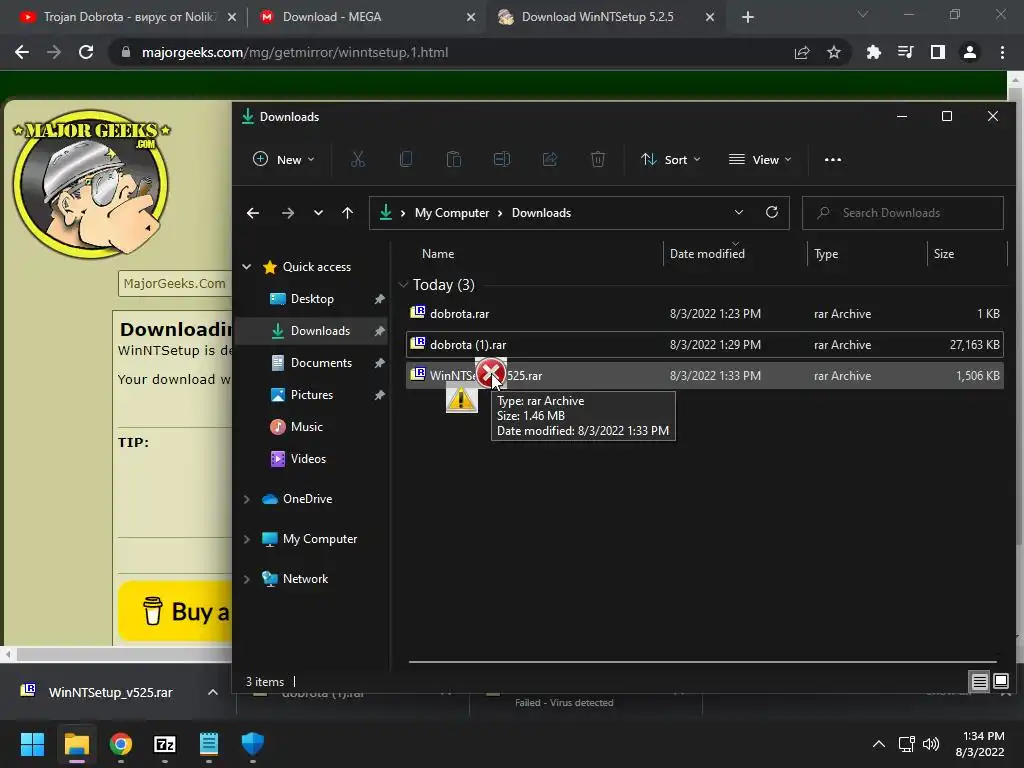Switch to details view using status bar icon
Screen dimensions: 1024x768
point(980,682)
